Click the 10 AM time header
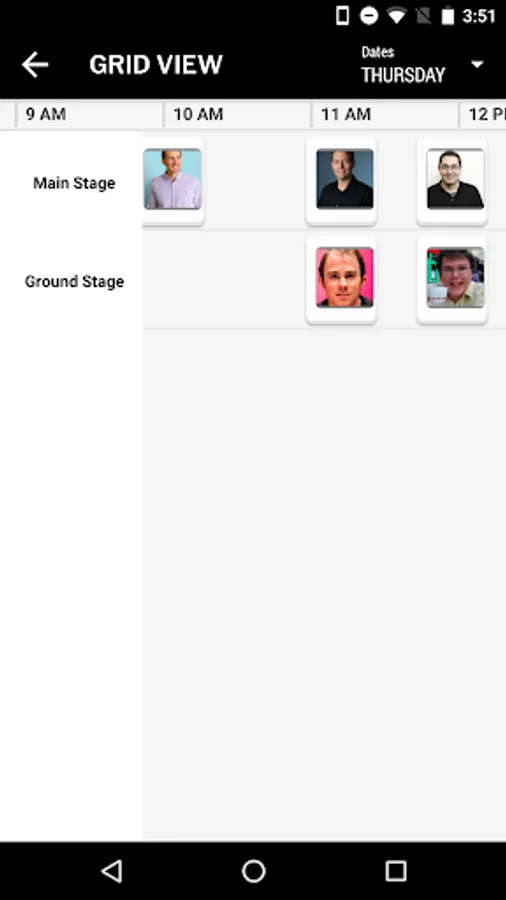The height and width of the screenshot is (900, 506). click(198, 114)
